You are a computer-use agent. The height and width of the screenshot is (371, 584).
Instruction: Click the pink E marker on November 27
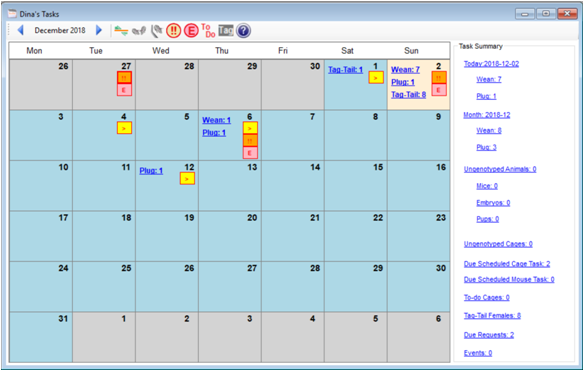(x=124, y=90)
